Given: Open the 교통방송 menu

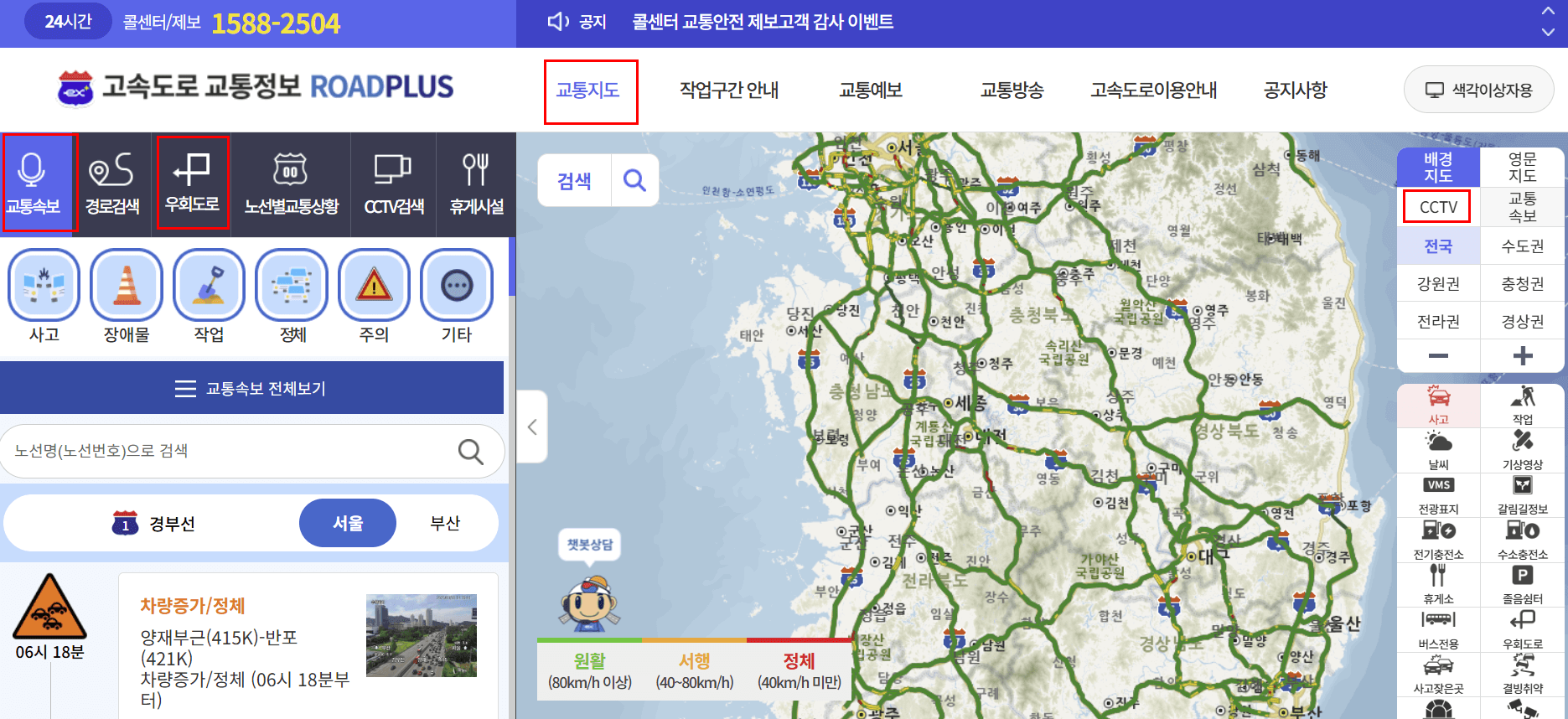Looking at the screenshot, I should (1012, 91).
